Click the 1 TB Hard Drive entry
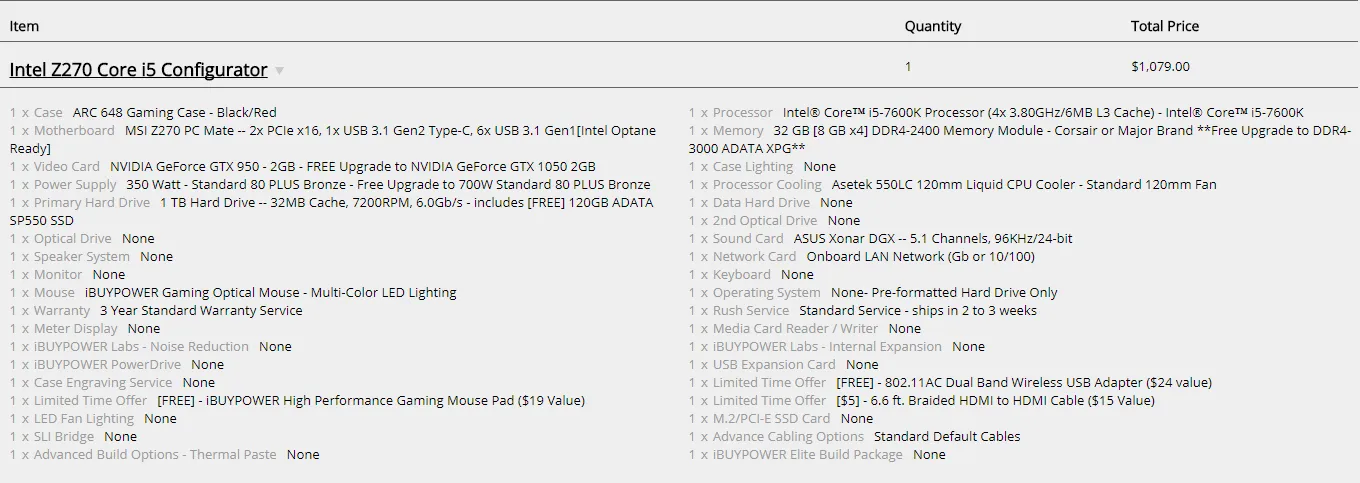The width and height of the screenshot is (1360, 483). click(x=406, y=203)
